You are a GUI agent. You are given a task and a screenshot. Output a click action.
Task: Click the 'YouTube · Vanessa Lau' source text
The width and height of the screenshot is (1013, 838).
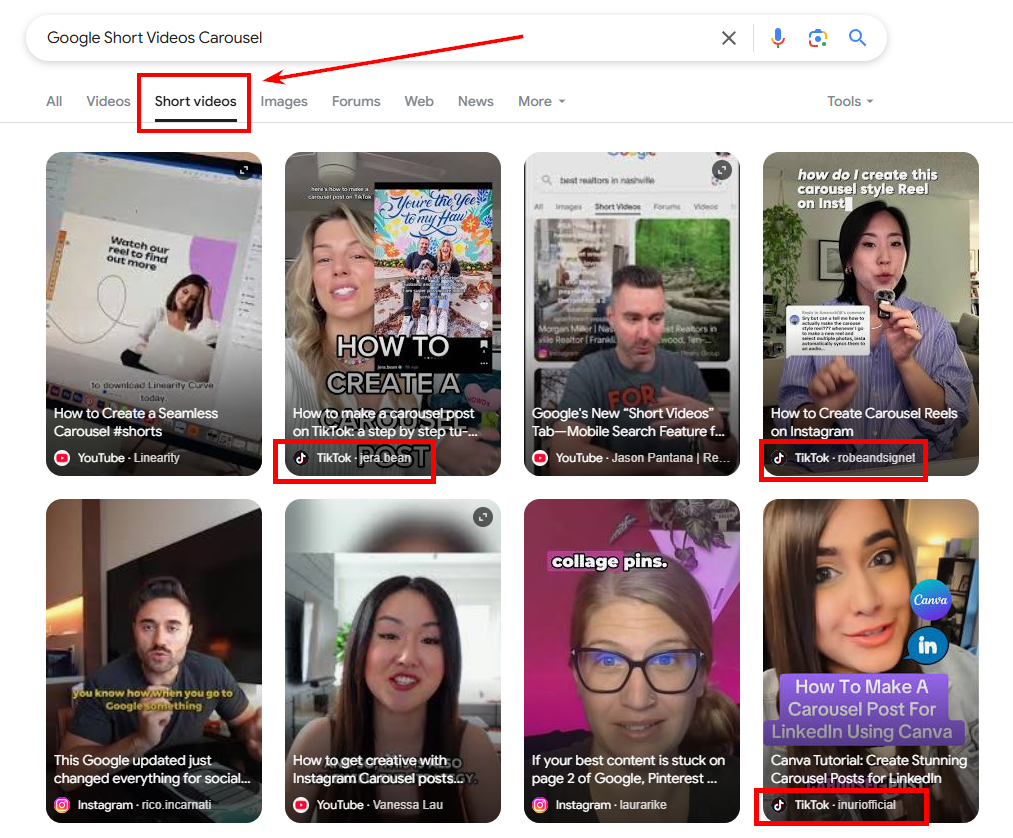pos(380,805)
